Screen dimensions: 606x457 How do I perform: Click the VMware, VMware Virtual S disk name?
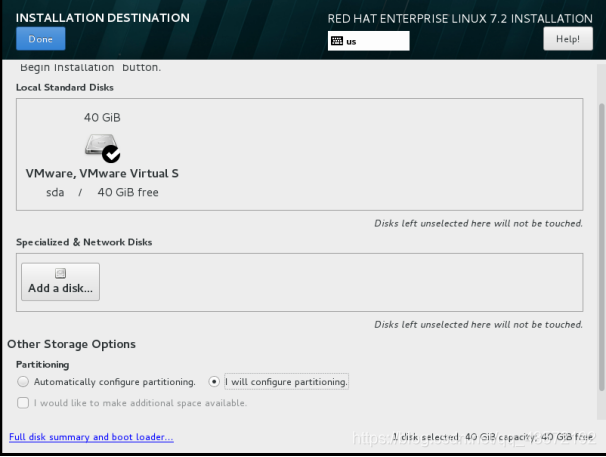click(102, 174)
